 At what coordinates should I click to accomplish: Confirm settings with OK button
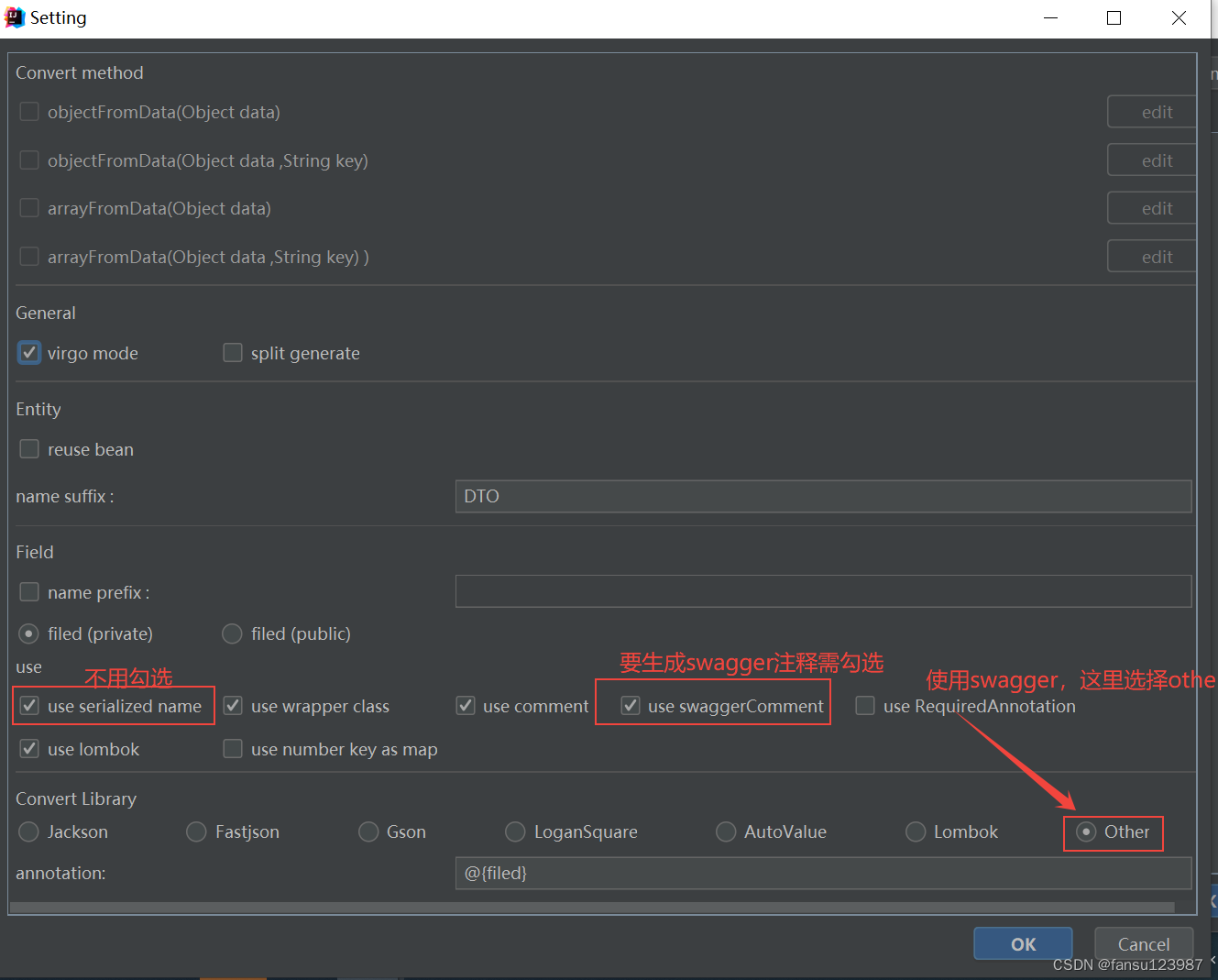click(x=1023, y=943)
